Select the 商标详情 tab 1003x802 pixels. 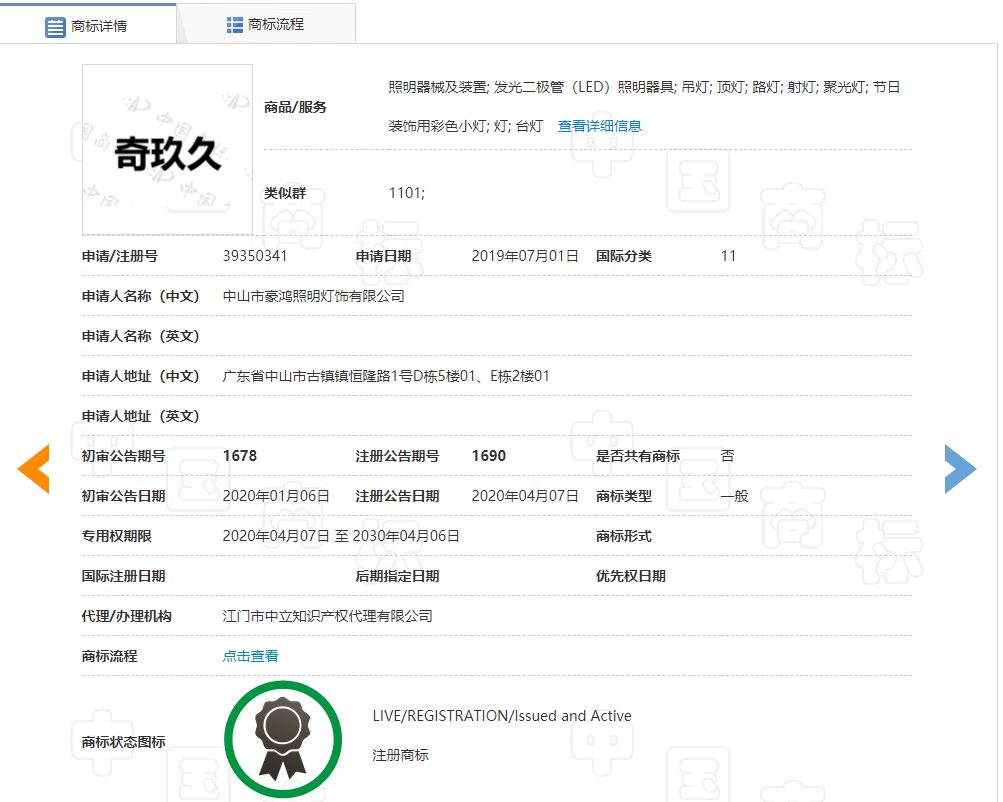[x=88, y=26]
